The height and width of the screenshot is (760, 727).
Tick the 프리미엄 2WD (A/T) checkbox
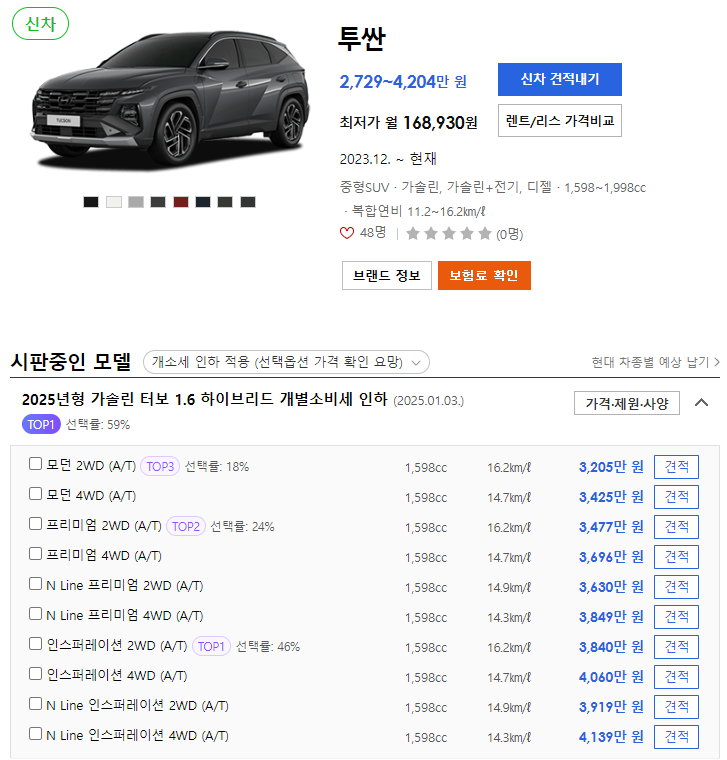tap(35, 524)
